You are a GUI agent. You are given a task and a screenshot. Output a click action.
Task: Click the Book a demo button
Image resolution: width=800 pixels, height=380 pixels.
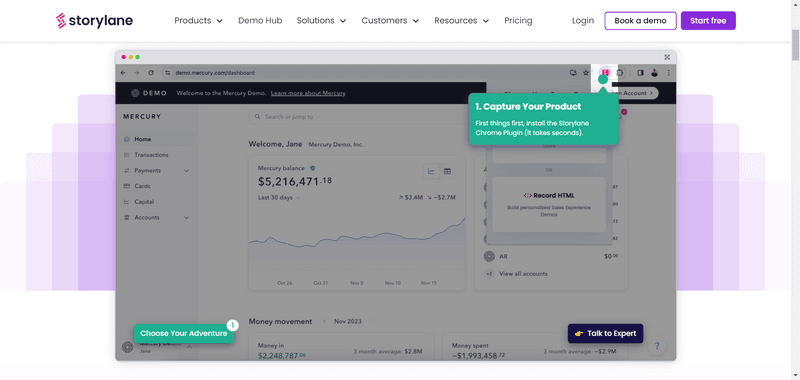[x=640, y=20]
